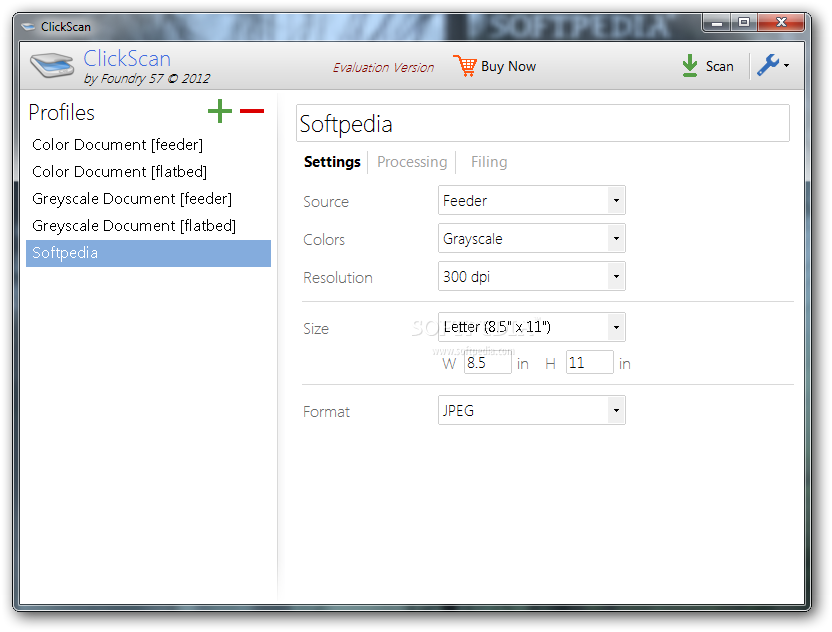
Task: Click the Evaluation Version text
Action: pyautogui.click(x=383, y=67)
